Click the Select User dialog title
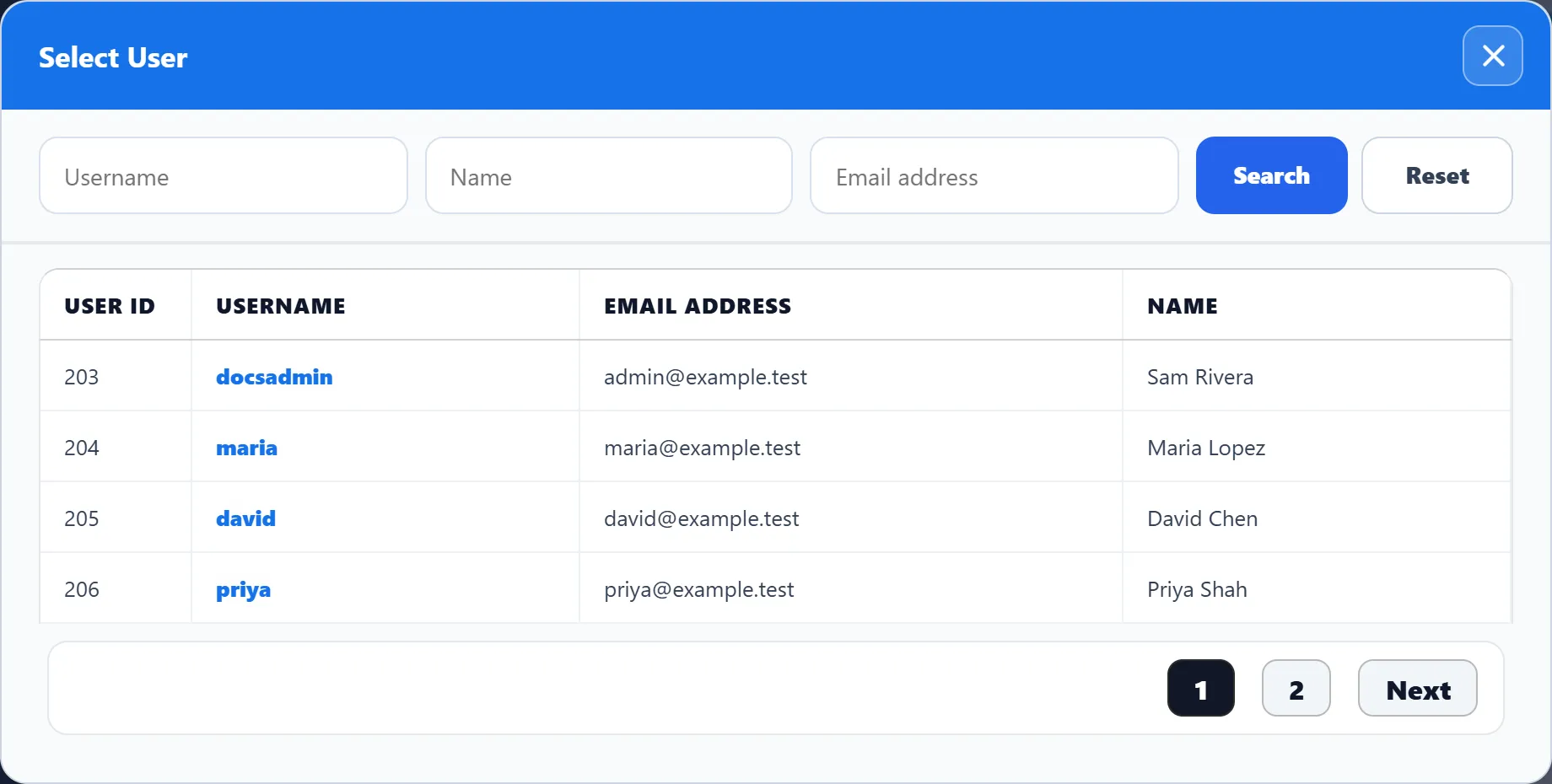The width and height of the screenshot is (1552, 784). [x=113, y=57]
